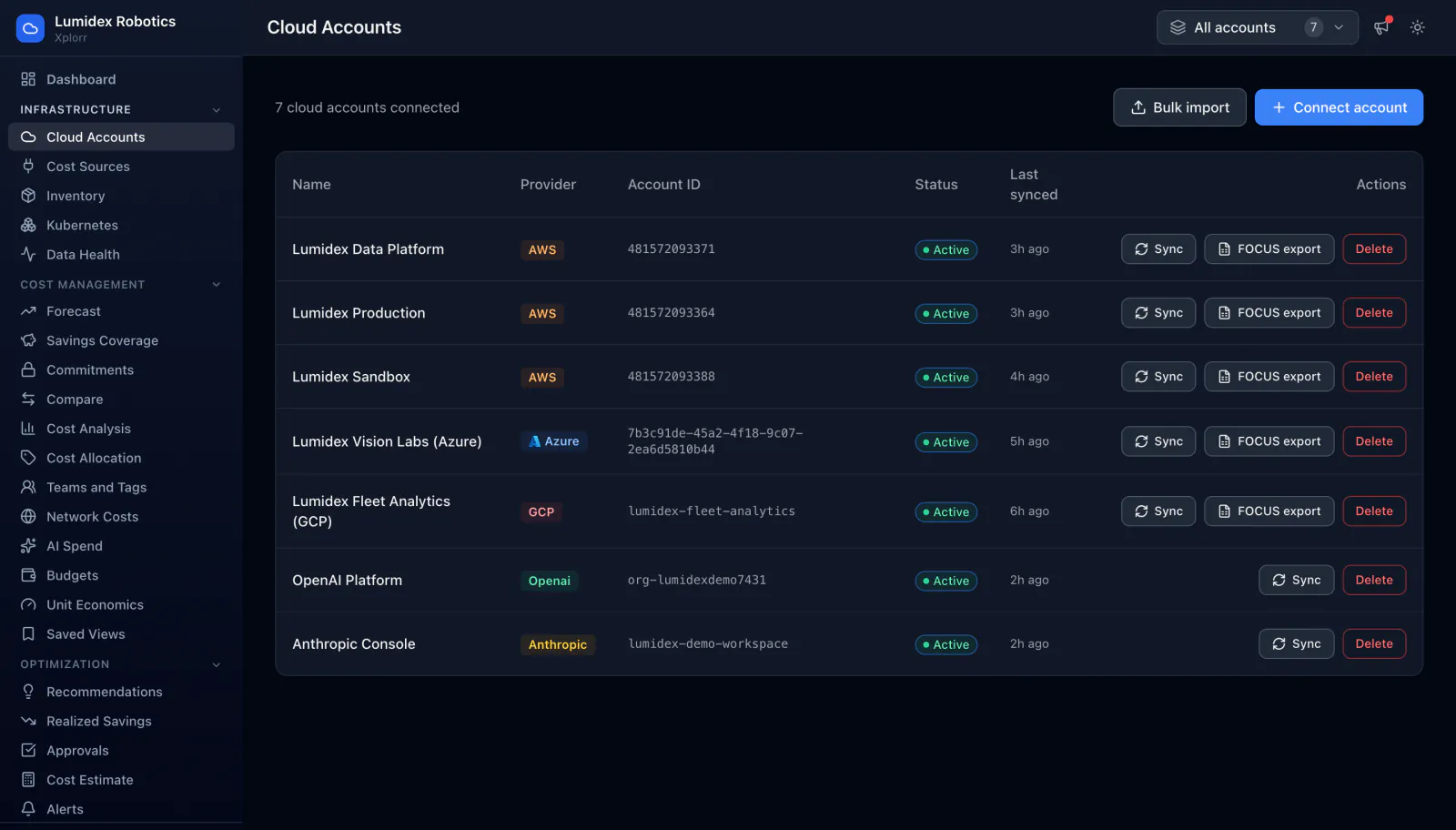Image resolution: width=1456 pixels, height=830 pixels.
Task: Delete the Lumidex Production account
Action: pos(1374,313)
